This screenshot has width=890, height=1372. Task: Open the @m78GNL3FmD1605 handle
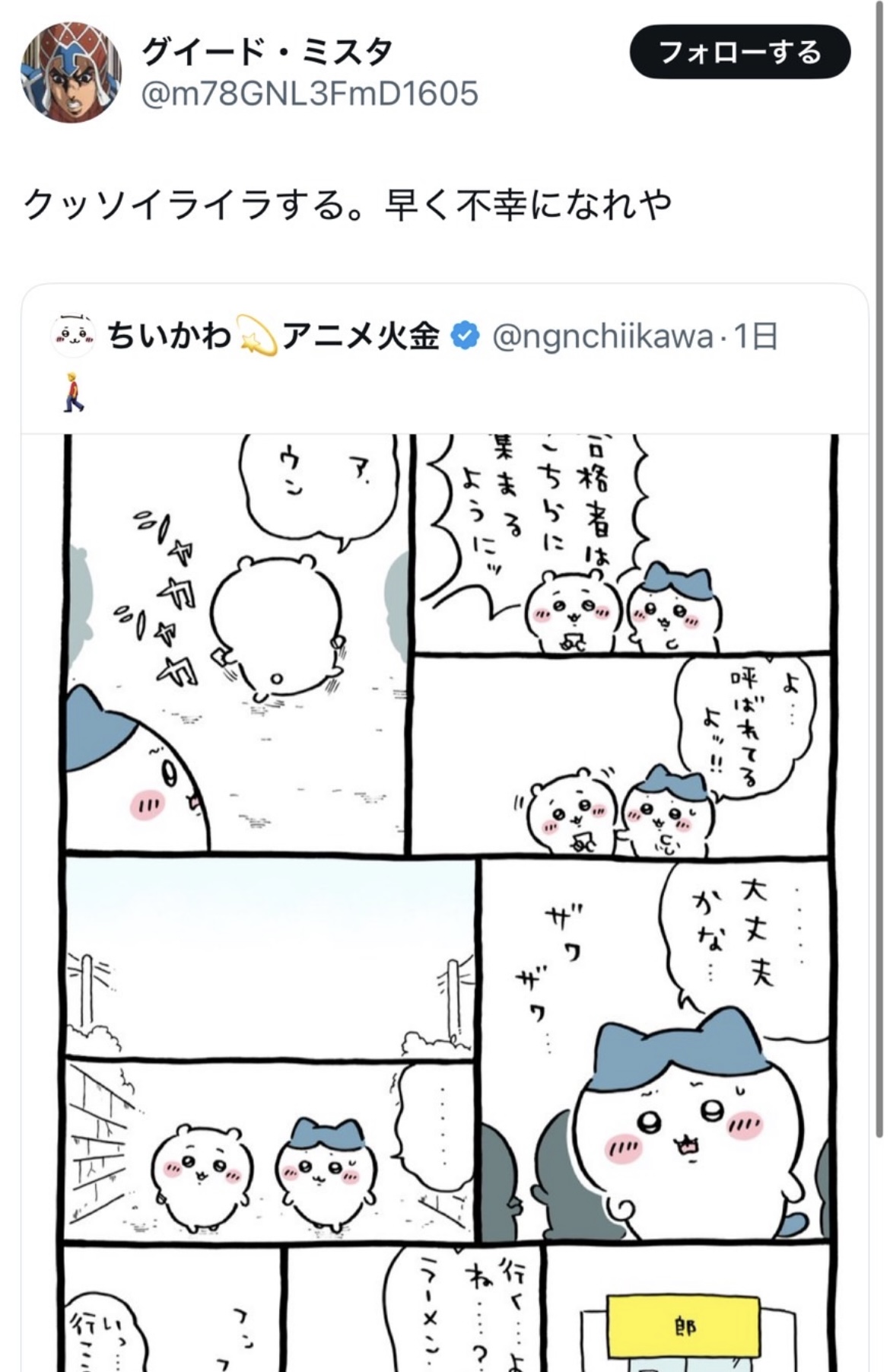coord(310,94)
